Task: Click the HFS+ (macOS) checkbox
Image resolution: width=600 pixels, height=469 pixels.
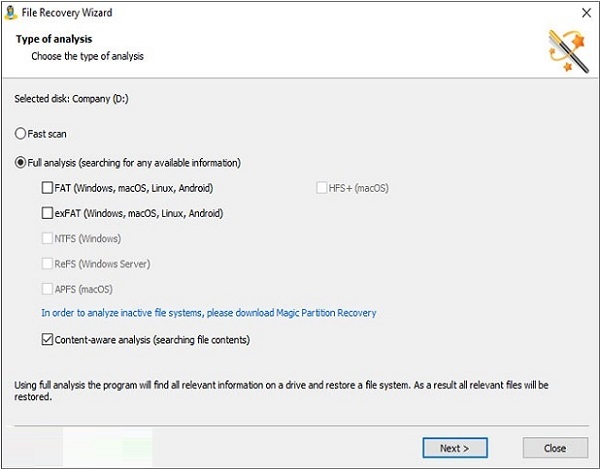Action: (321, 188)
